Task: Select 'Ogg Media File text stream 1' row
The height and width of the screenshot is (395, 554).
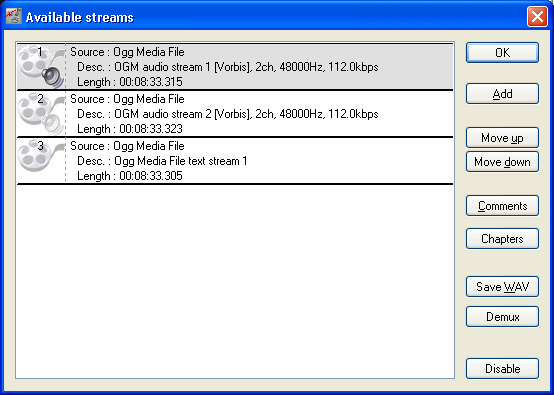Action: (235, 161)
